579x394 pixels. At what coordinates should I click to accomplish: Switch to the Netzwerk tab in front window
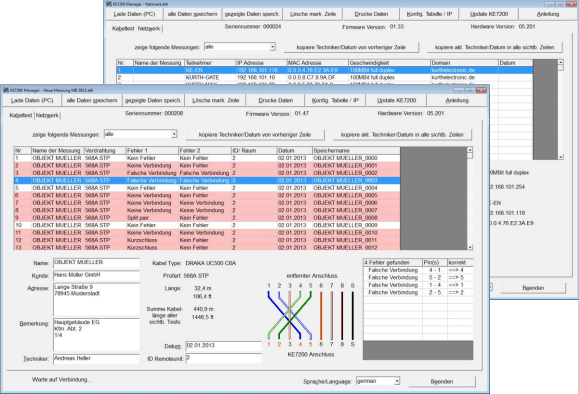(x=47, y=115)
